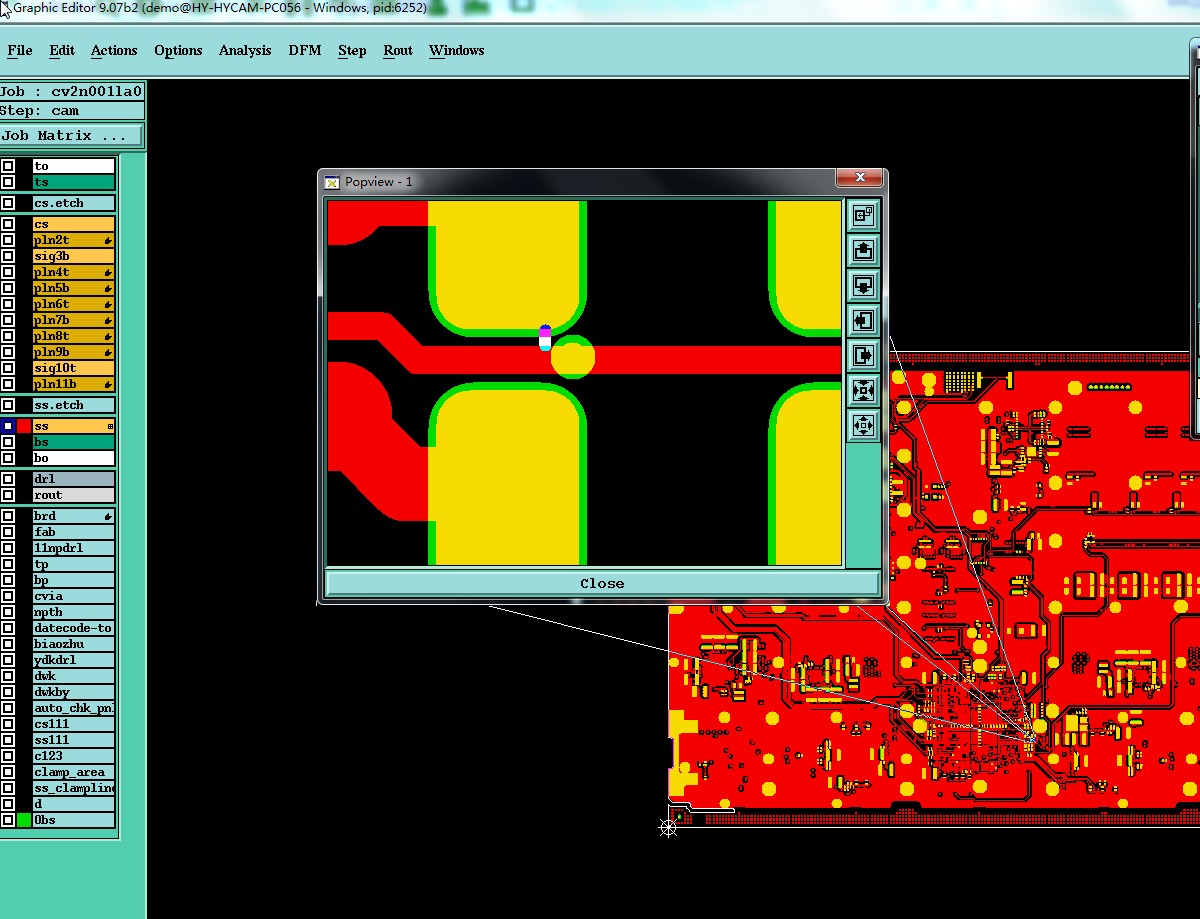Select the npth layer name
1200x919 pixels.
point(74,612)
